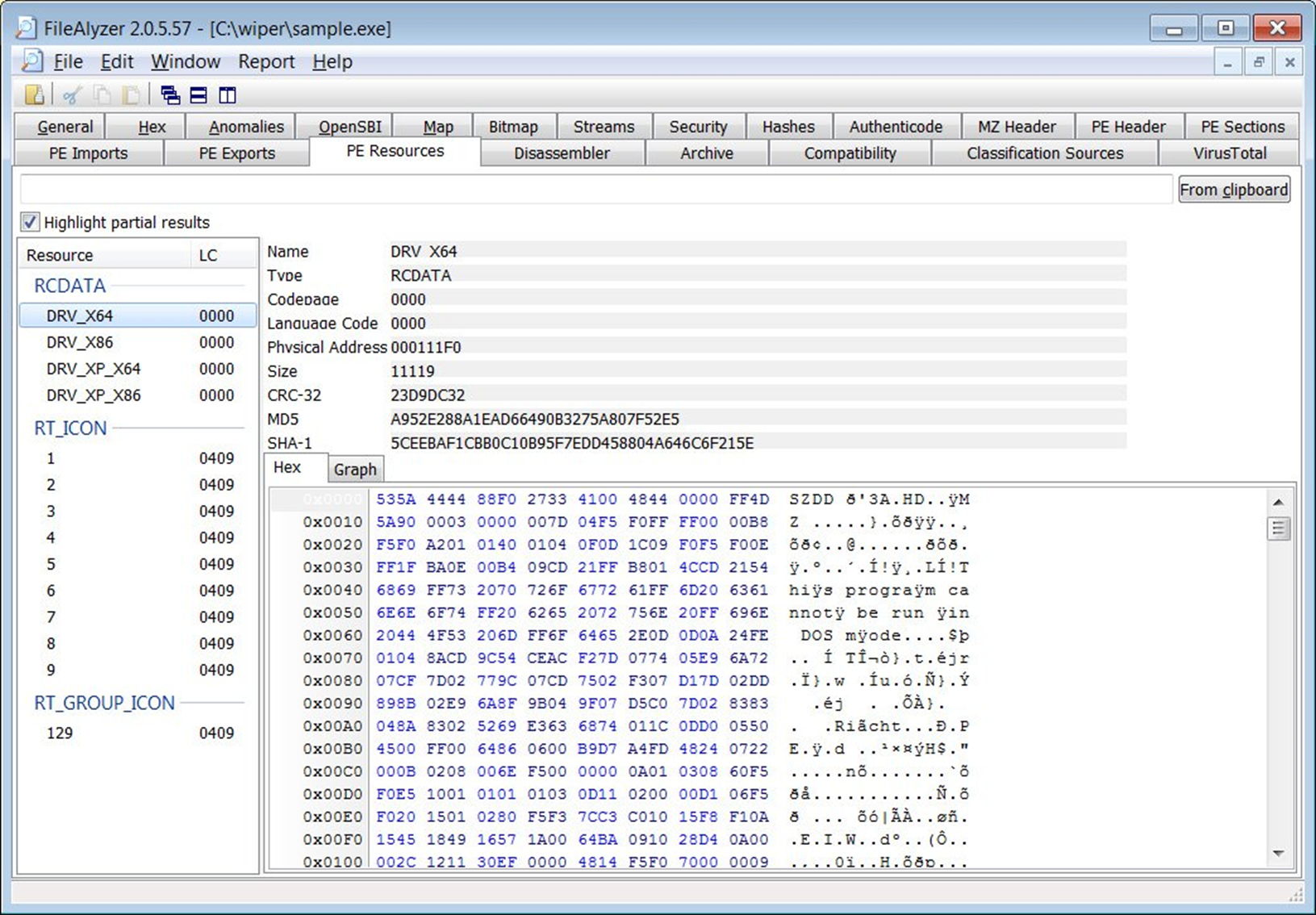The image size is (1316, 915).
Task: Select DRV_X86 resource in the list
Action: [137, 342]
